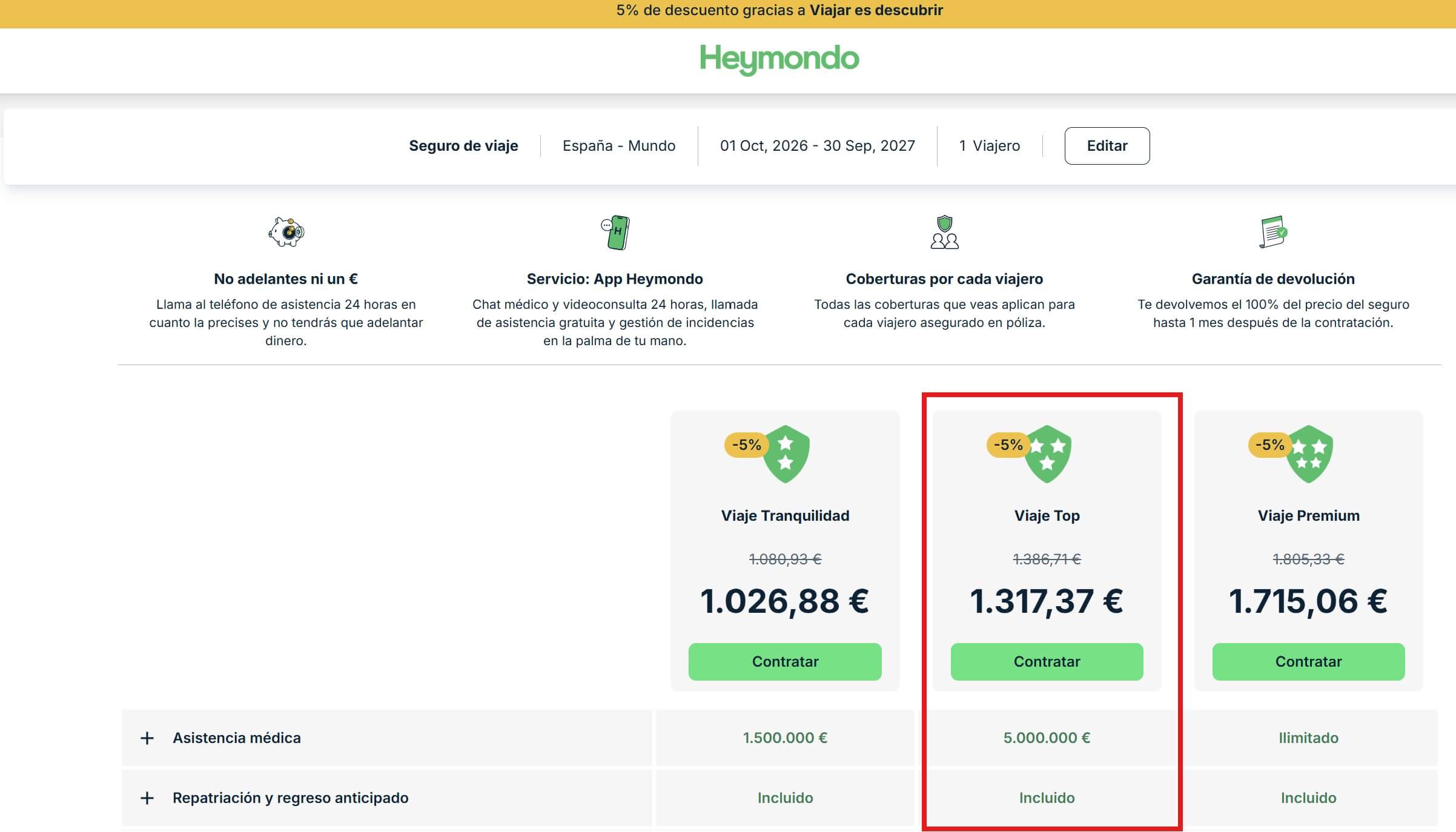1456x832 pixels.
Task: Click the 5.000.000 € medical coverage value
Action: (1047, 738)
